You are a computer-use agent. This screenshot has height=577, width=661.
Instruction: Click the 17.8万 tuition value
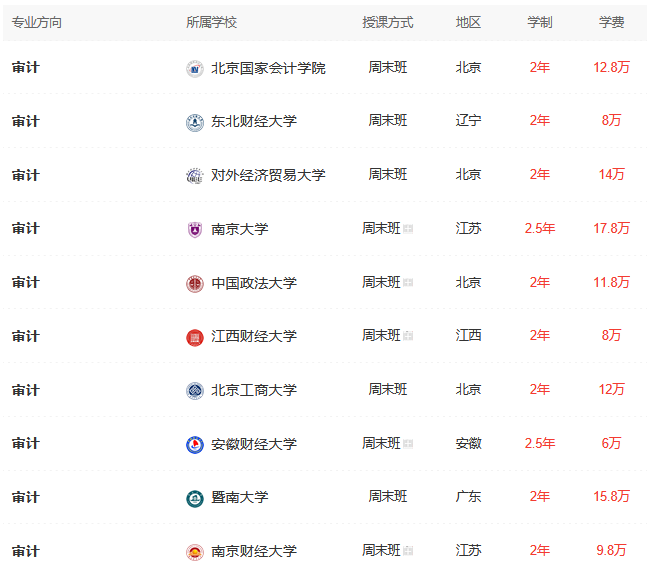[x=611, y=229]
